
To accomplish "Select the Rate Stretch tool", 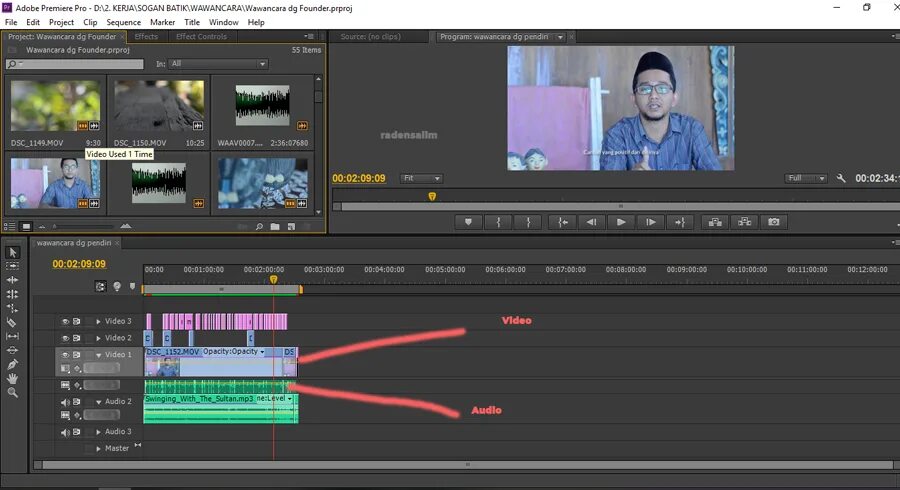I will (x=13, y=308).
